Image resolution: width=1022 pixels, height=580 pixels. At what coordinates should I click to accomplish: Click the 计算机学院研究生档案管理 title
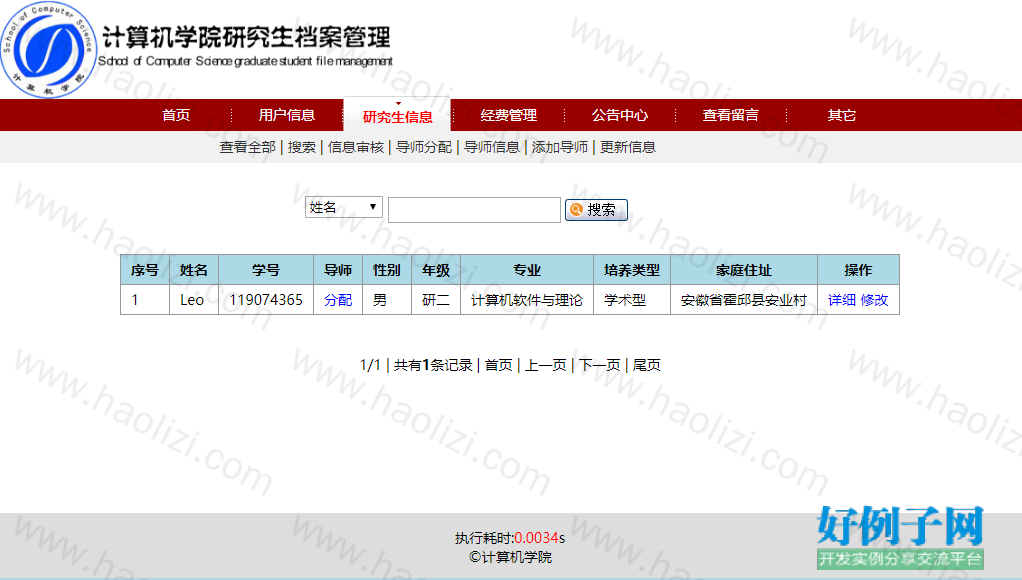tap(247, 36)
